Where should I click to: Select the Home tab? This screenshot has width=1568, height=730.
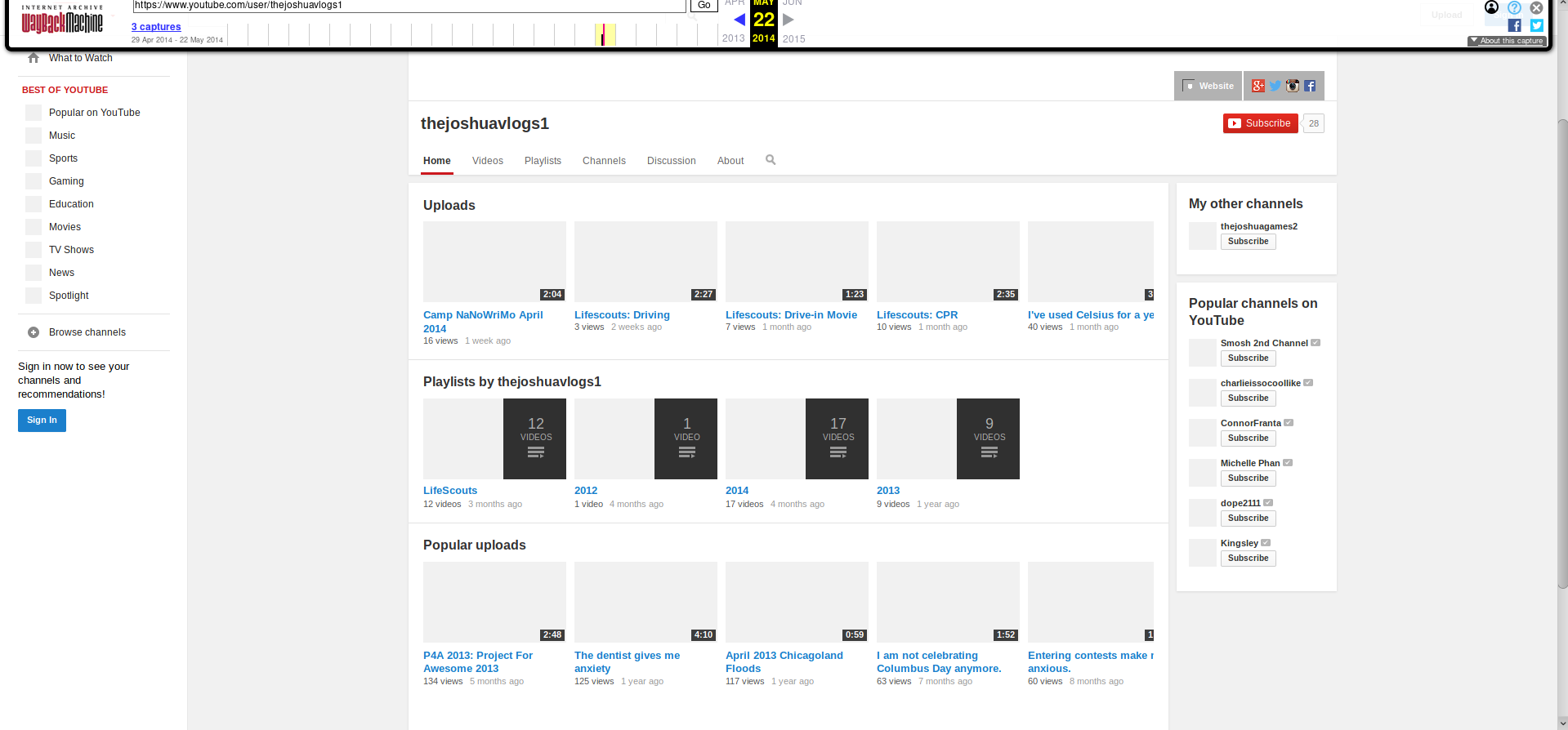click(437, 161)
